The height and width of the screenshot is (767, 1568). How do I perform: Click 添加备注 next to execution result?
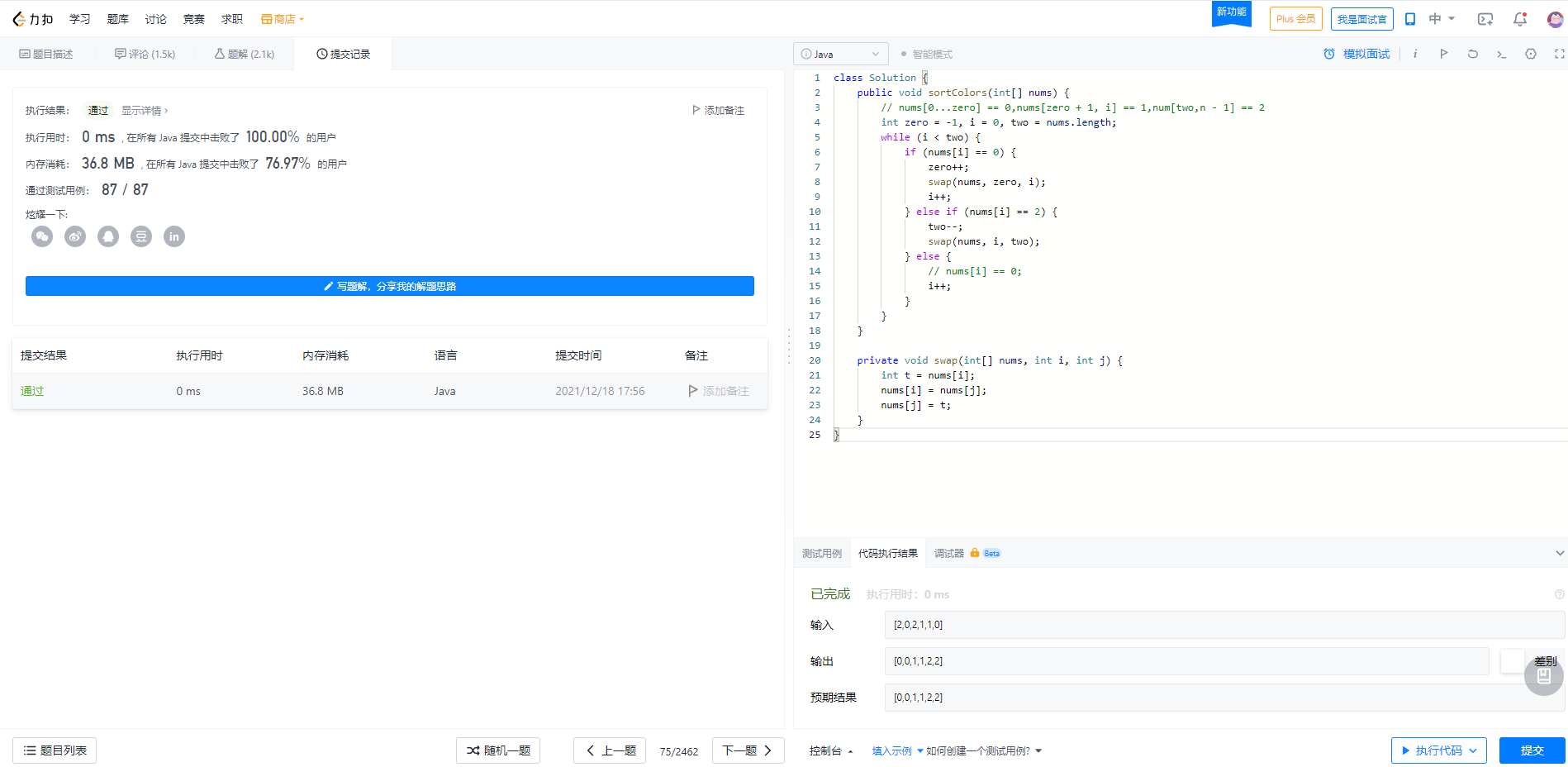click(x=718, y=110)
